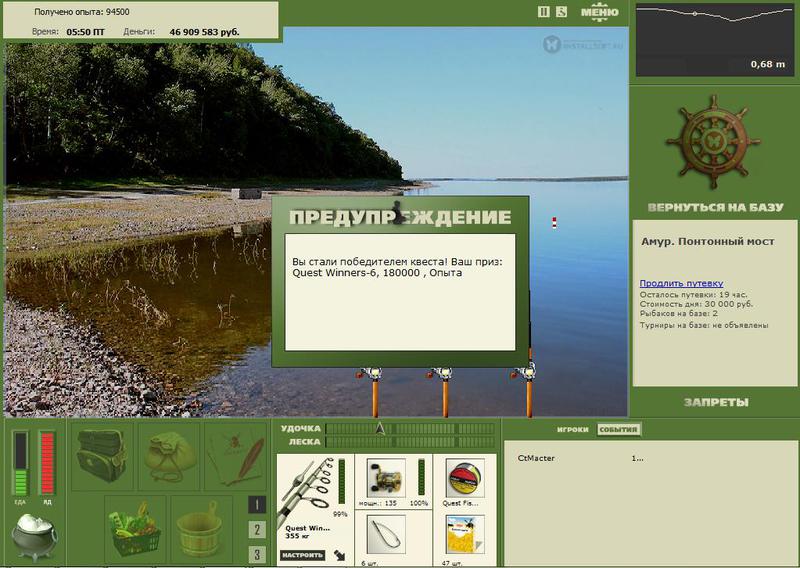The image size is (800, 568).
Task: Click the location name Амур. Понтонный мост
Action: click(708, 241)
